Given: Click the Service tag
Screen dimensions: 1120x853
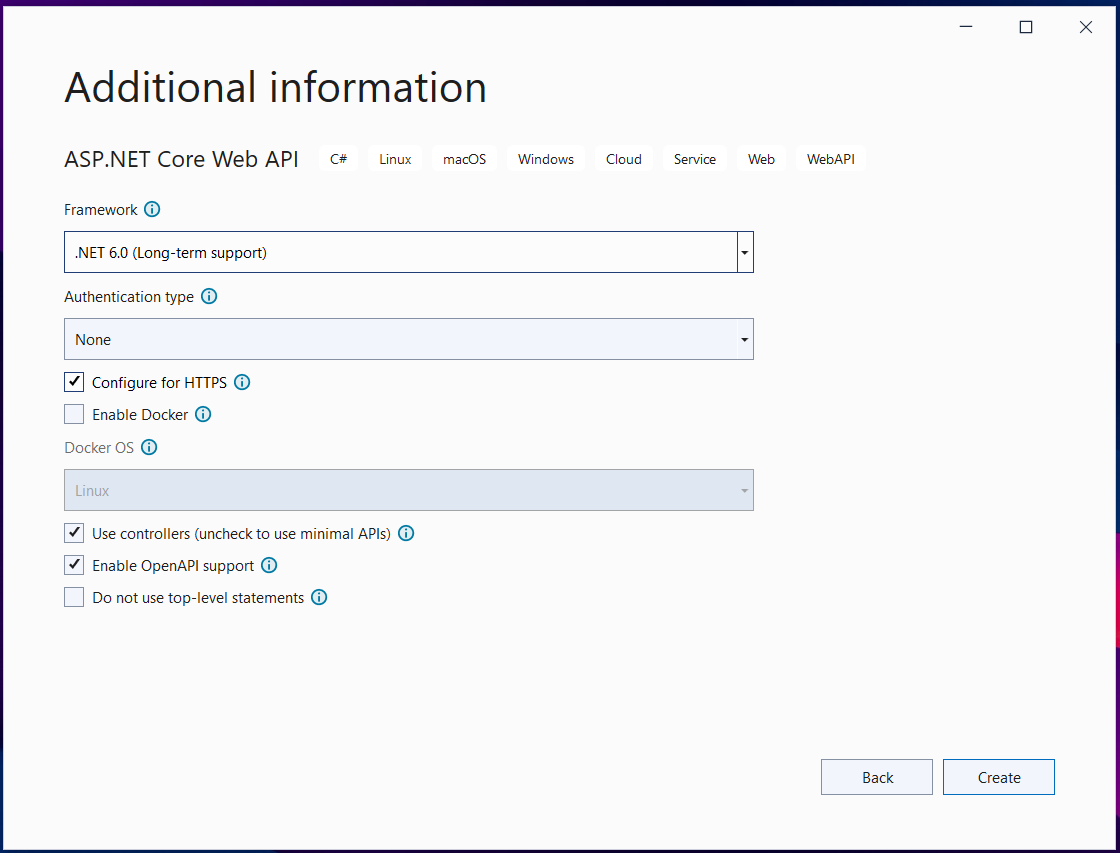Looking at the screenshot, I should point(694,159).
